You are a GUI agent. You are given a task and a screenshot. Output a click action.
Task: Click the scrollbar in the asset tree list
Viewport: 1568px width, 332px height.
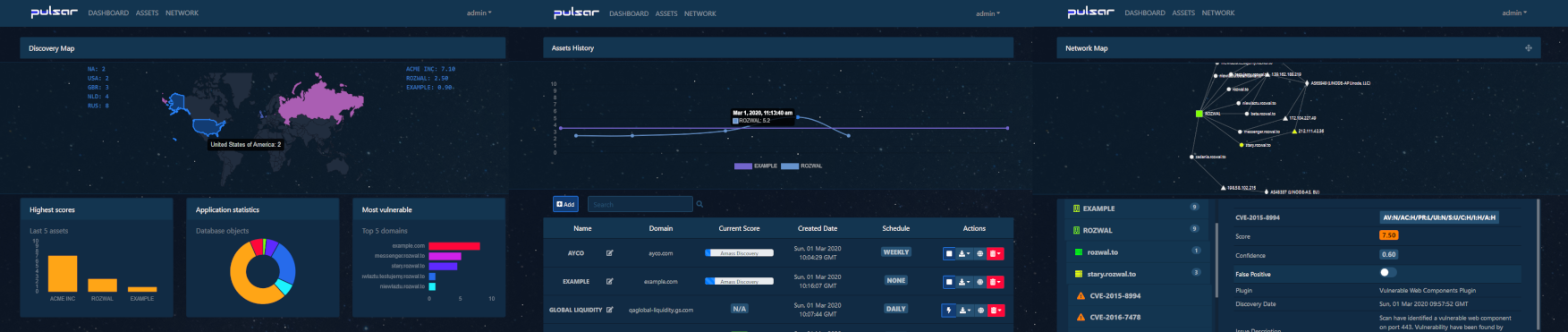[x=1216, y=260]
